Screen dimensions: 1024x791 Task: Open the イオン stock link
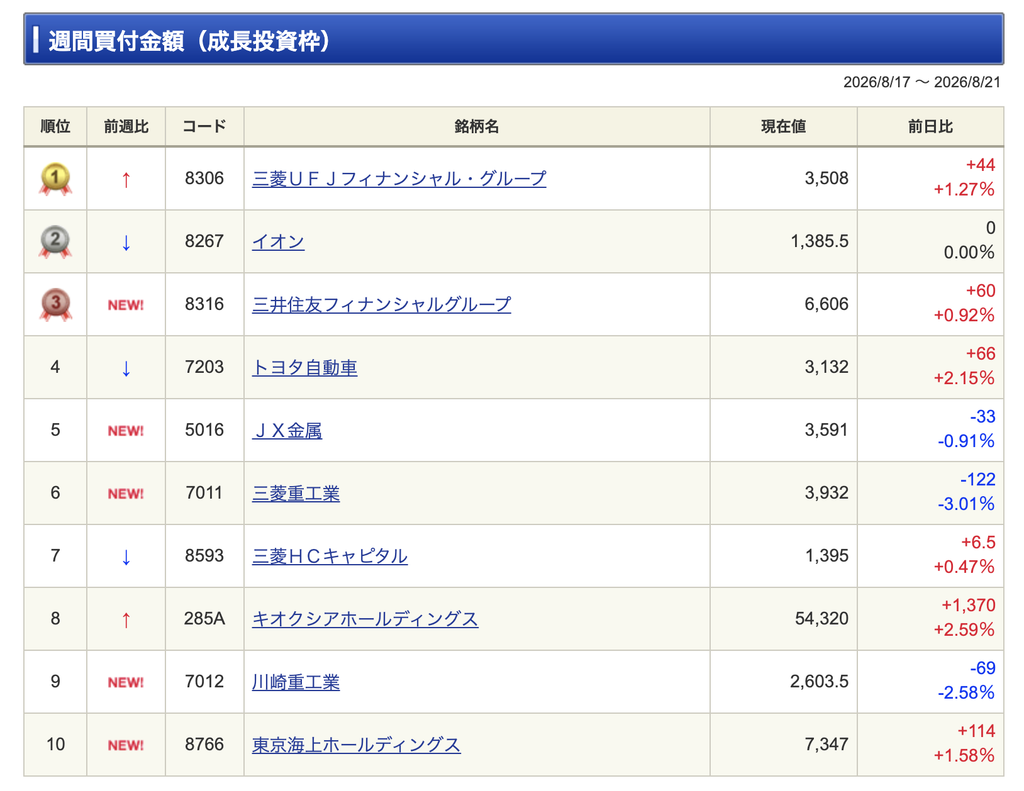tap(278, 242)
